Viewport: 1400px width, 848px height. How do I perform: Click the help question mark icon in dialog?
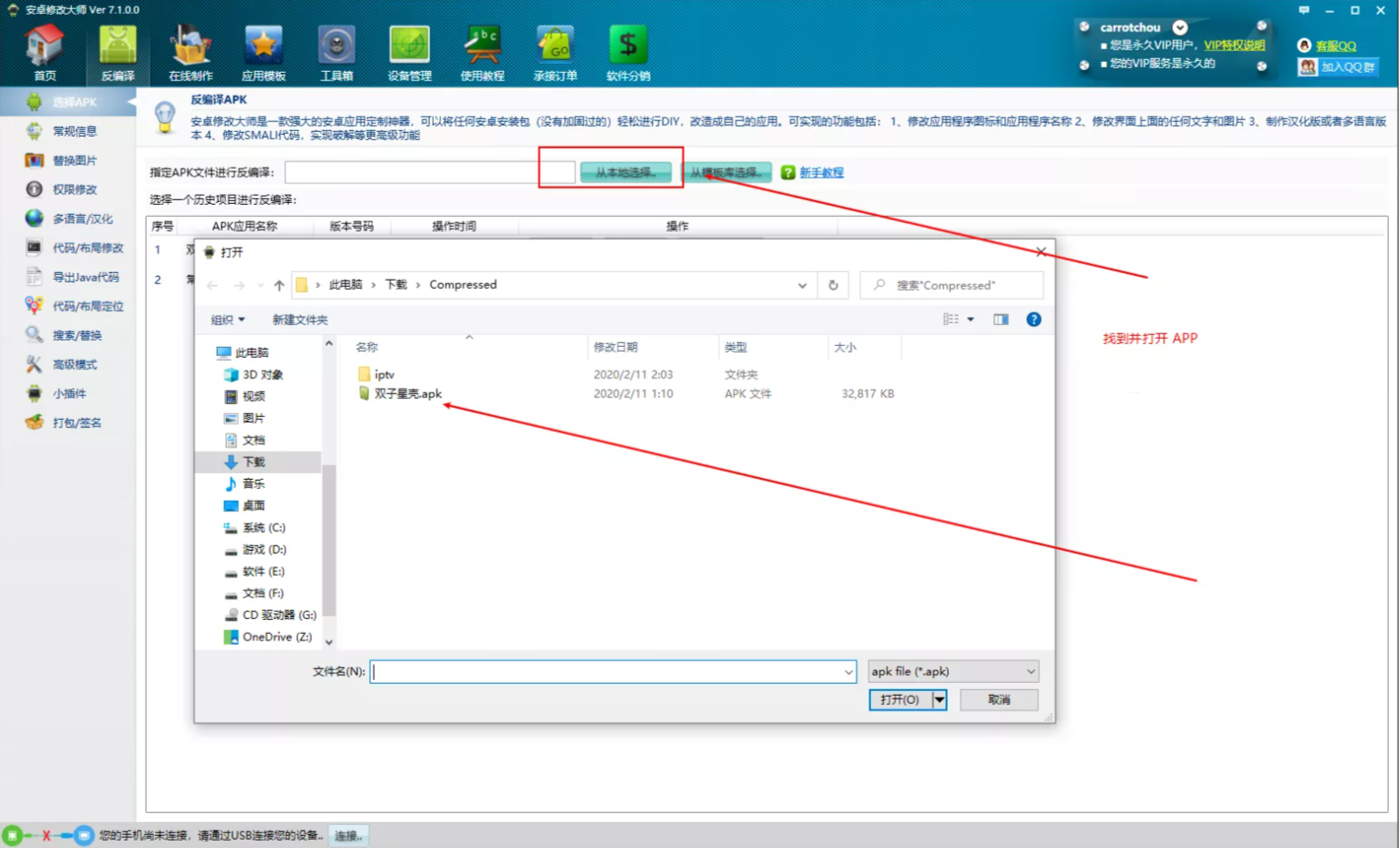pos(1034,319)
